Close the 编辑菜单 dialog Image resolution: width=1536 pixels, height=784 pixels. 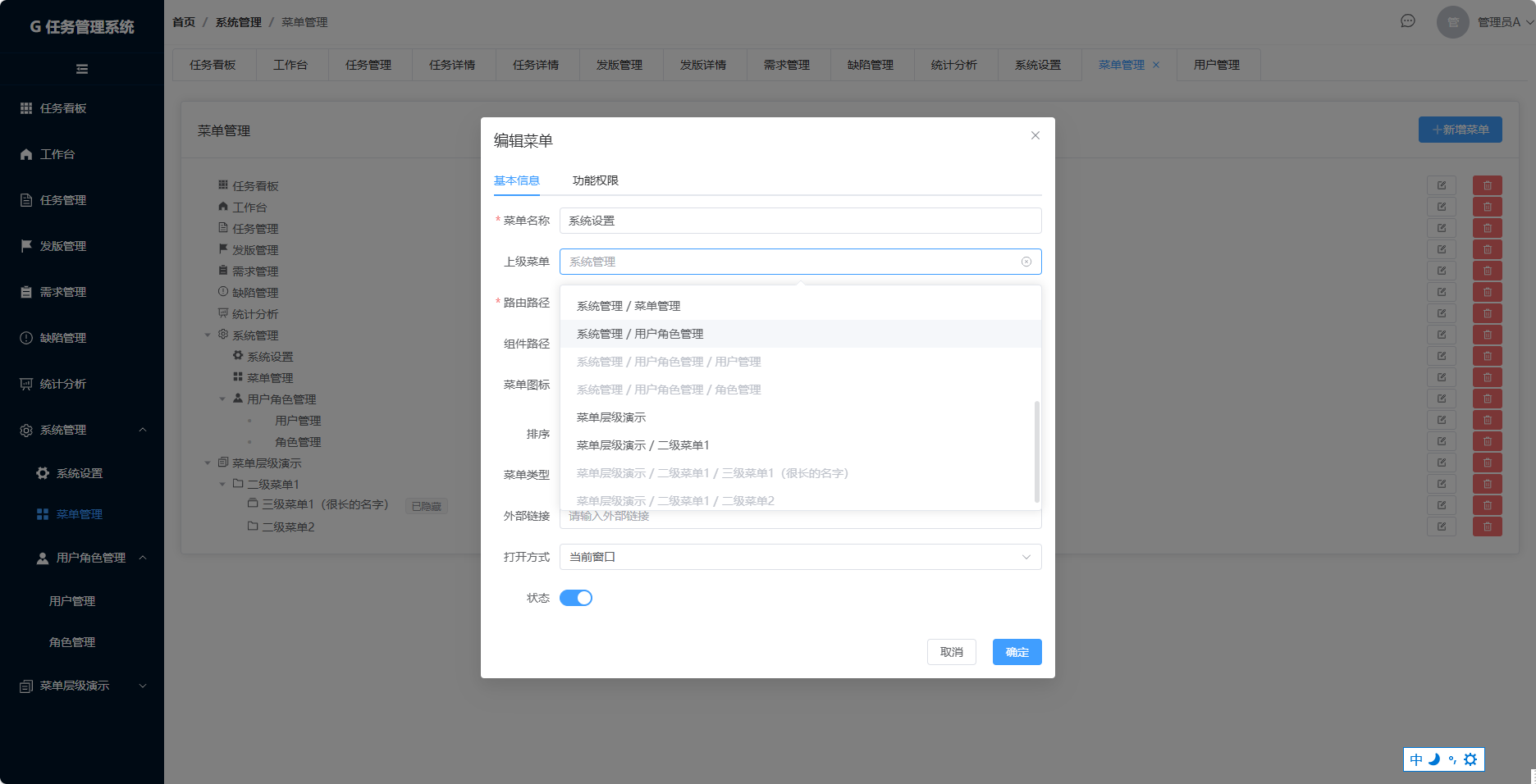coord(1035,135)
